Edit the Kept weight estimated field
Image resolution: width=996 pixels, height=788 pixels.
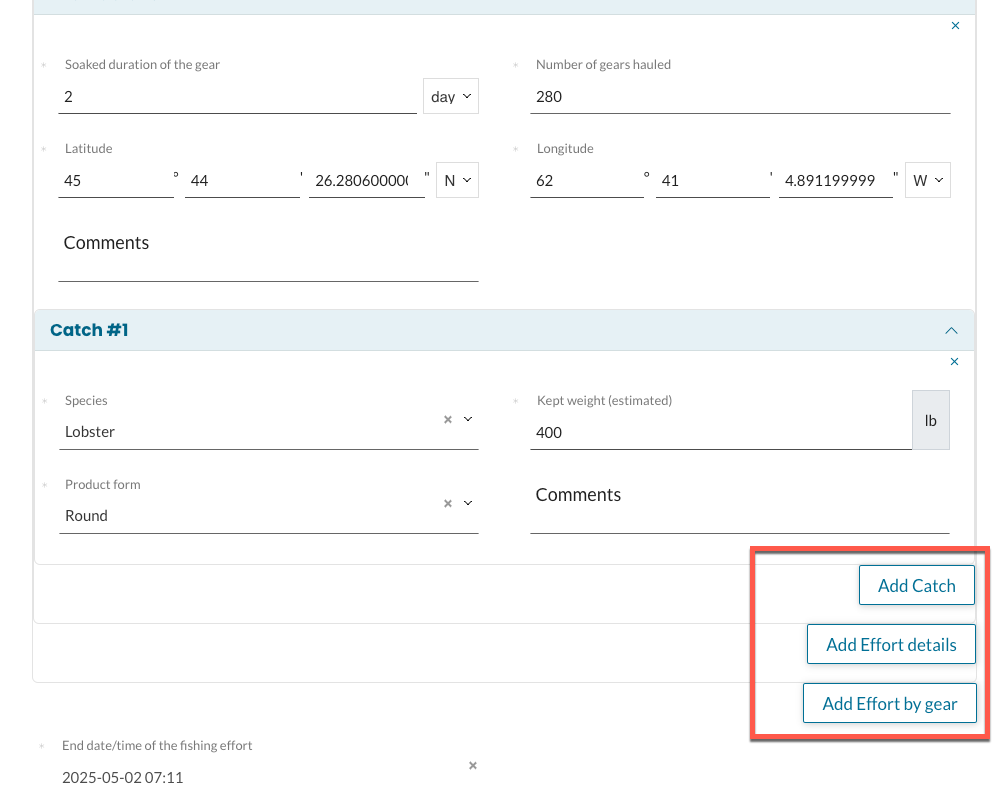click(720, 433)
